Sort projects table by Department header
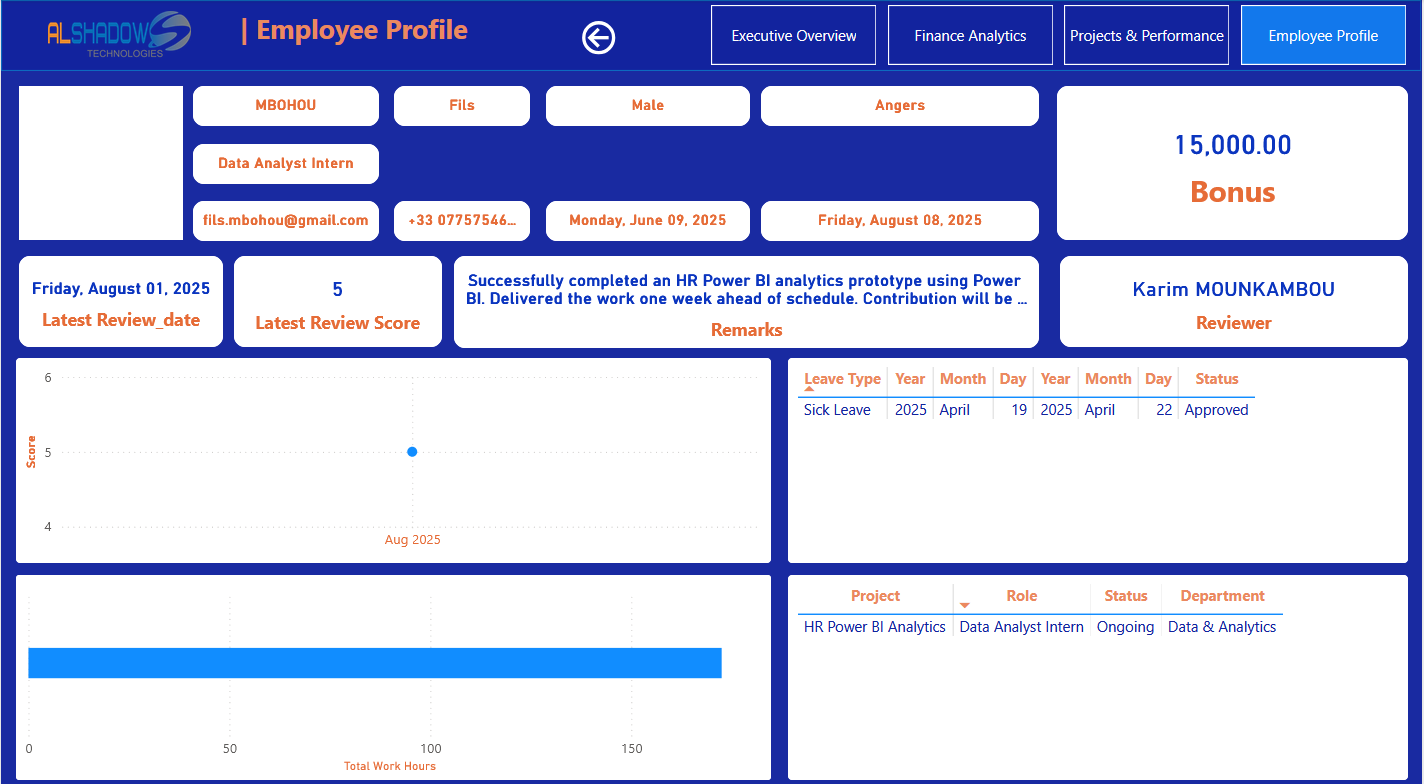Viewport: 1424px width, 784px height. pyautogui.click(x=1222, y=596)
